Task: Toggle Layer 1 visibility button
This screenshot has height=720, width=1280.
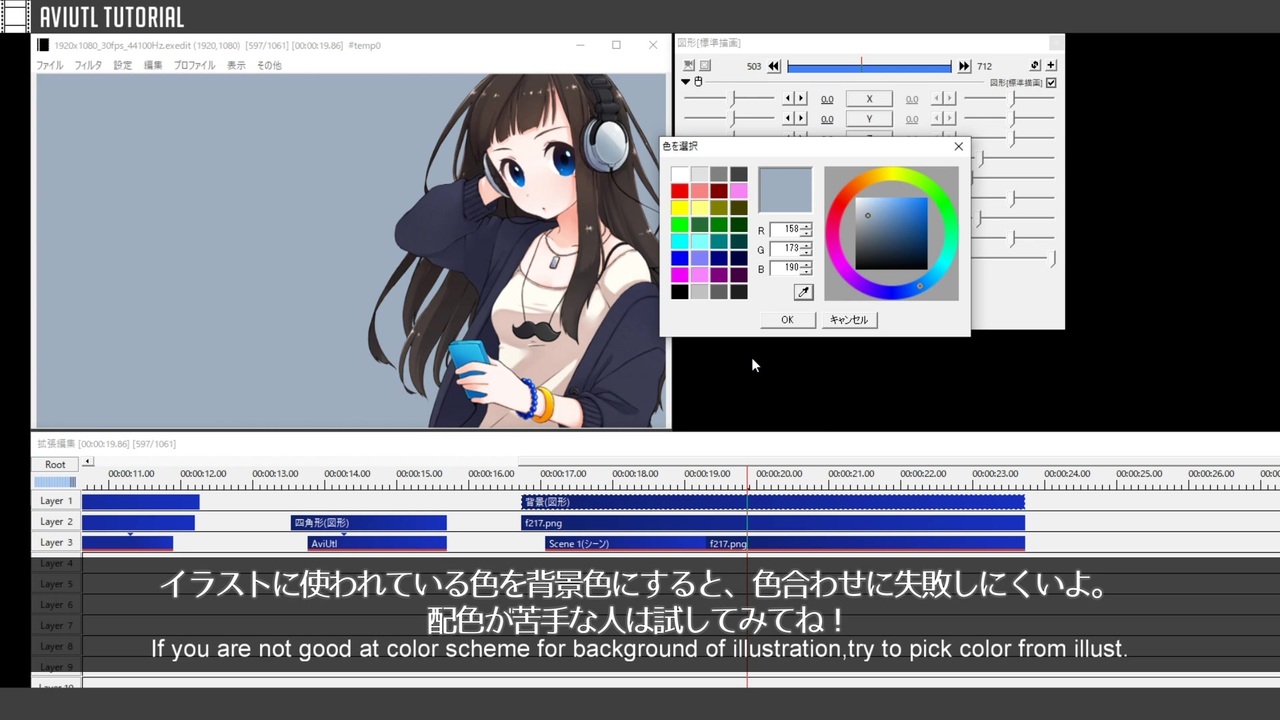Action: click(x=56, y=501)
